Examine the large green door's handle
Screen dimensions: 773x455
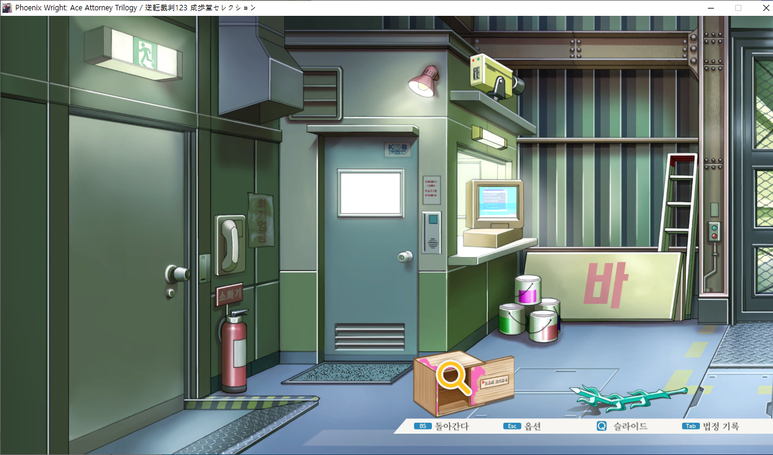(176, 274)
